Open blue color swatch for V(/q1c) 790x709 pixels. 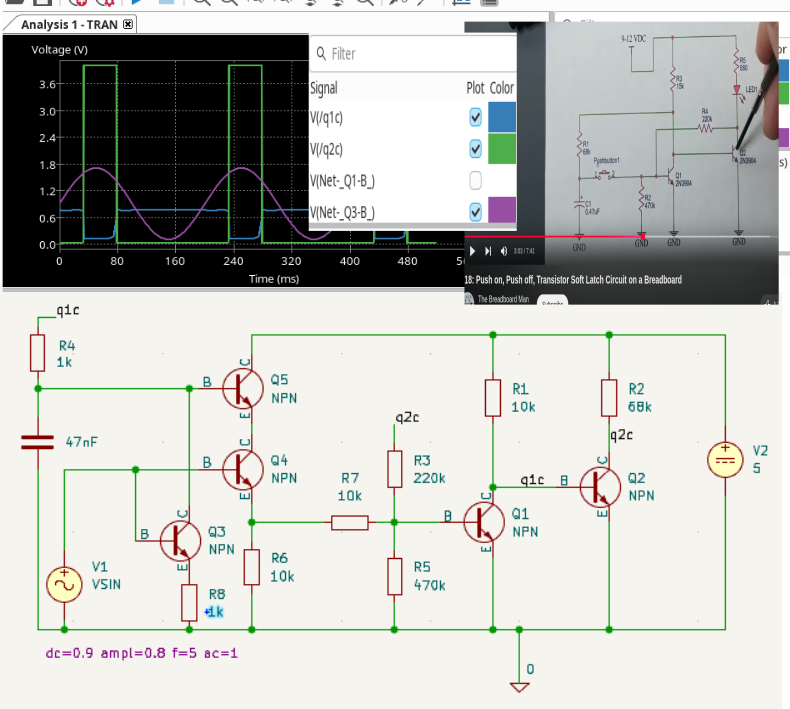(x=502, y=117)
